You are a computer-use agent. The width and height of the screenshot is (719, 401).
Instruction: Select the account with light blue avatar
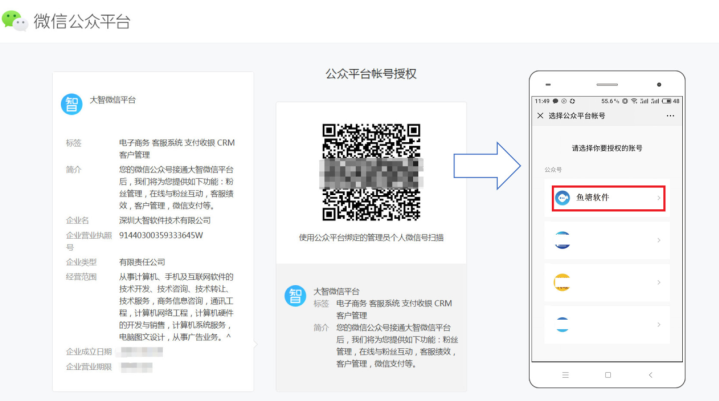pos(607,324)
